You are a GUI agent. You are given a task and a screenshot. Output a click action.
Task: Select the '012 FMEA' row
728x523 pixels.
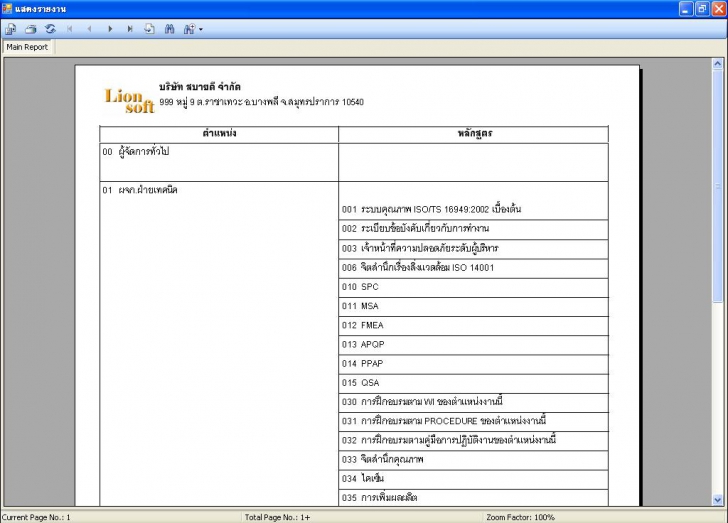point(473,326)
